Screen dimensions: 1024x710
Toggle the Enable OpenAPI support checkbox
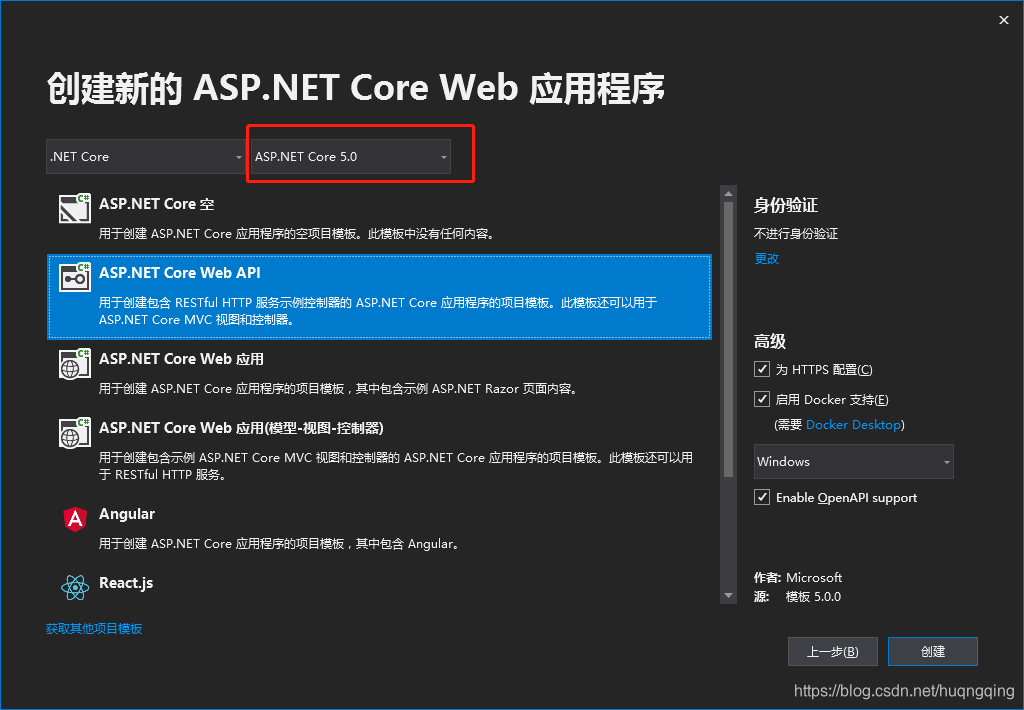pos(761,497)
